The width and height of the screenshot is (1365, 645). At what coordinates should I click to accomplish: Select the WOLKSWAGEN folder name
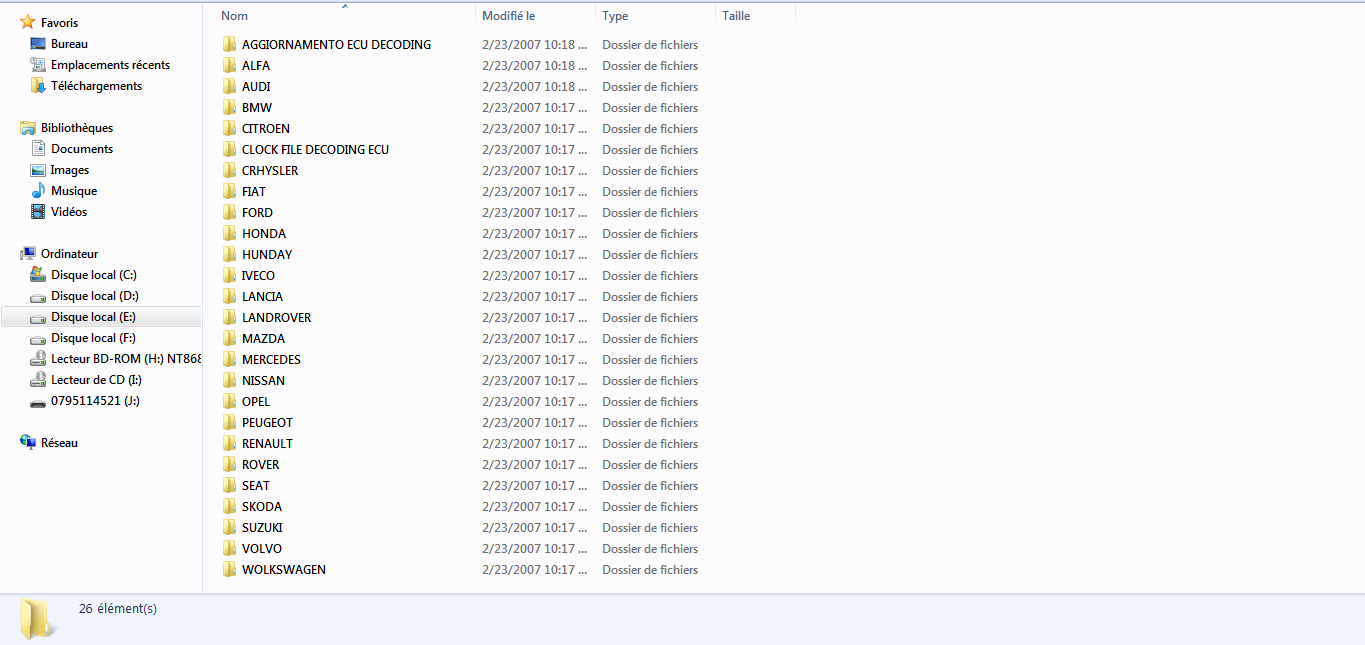tap(284, 569)
